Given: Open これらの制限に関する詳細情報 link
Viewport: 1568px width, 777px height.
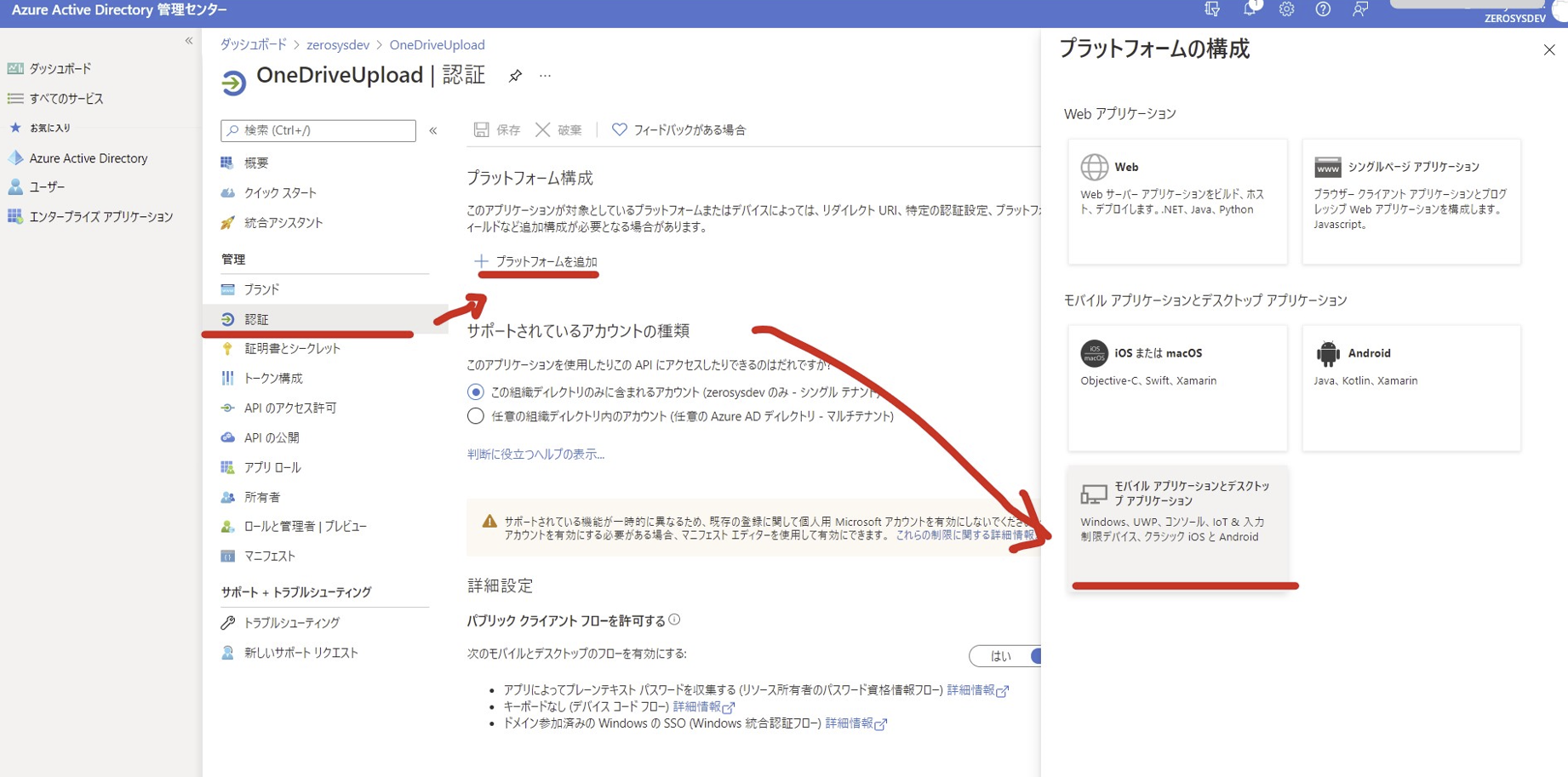Looking at the screenshot, I should point(965,535).
